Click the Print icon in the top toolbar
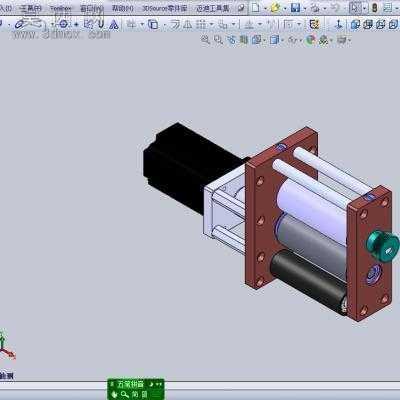 point(315,8)
